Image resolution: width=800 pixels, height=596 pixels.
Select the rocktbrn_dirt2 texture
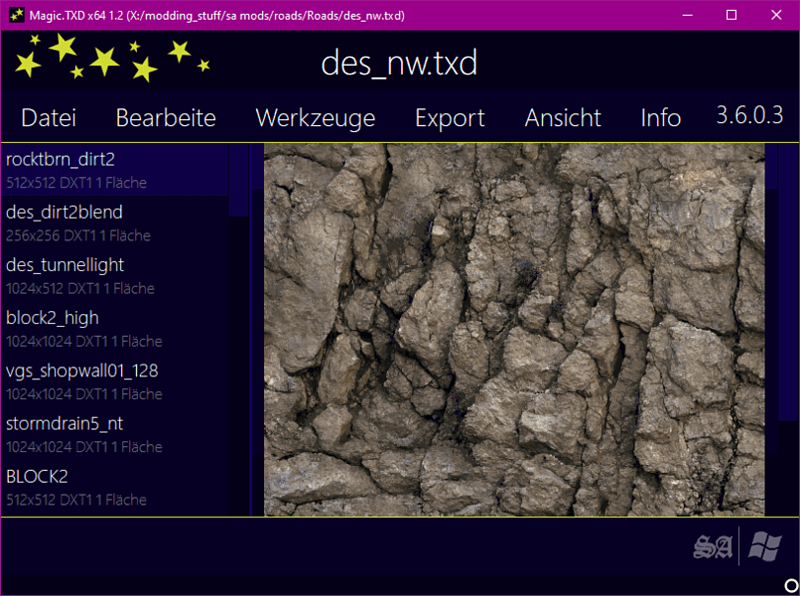pos(114,170)
